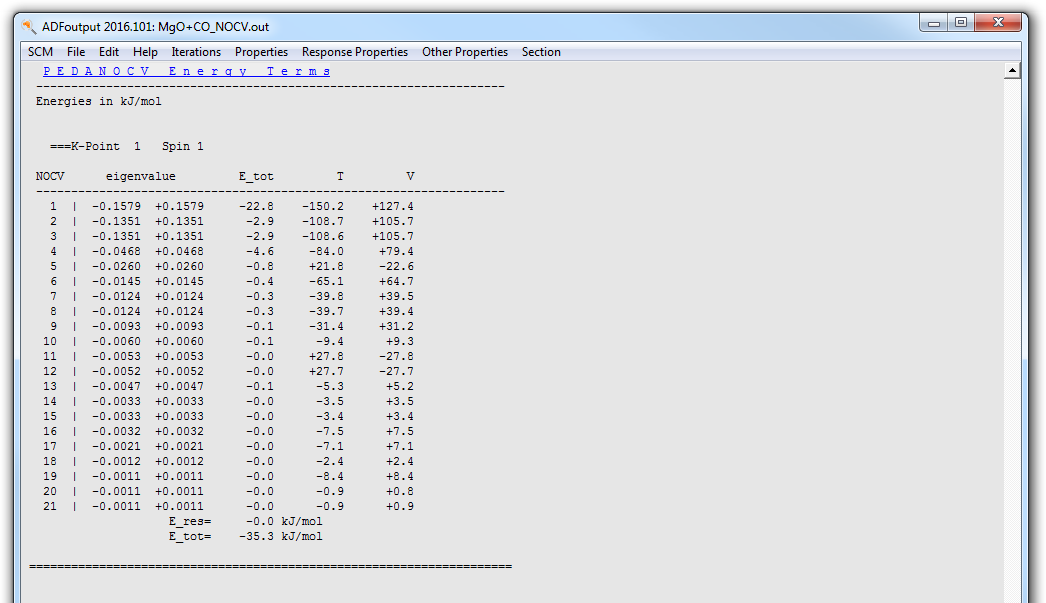This screenshot has height=603, width=1046.
Task: Click eigenvalue +0.0012 in NOCV row 18
Action: [x=179, y=462]
